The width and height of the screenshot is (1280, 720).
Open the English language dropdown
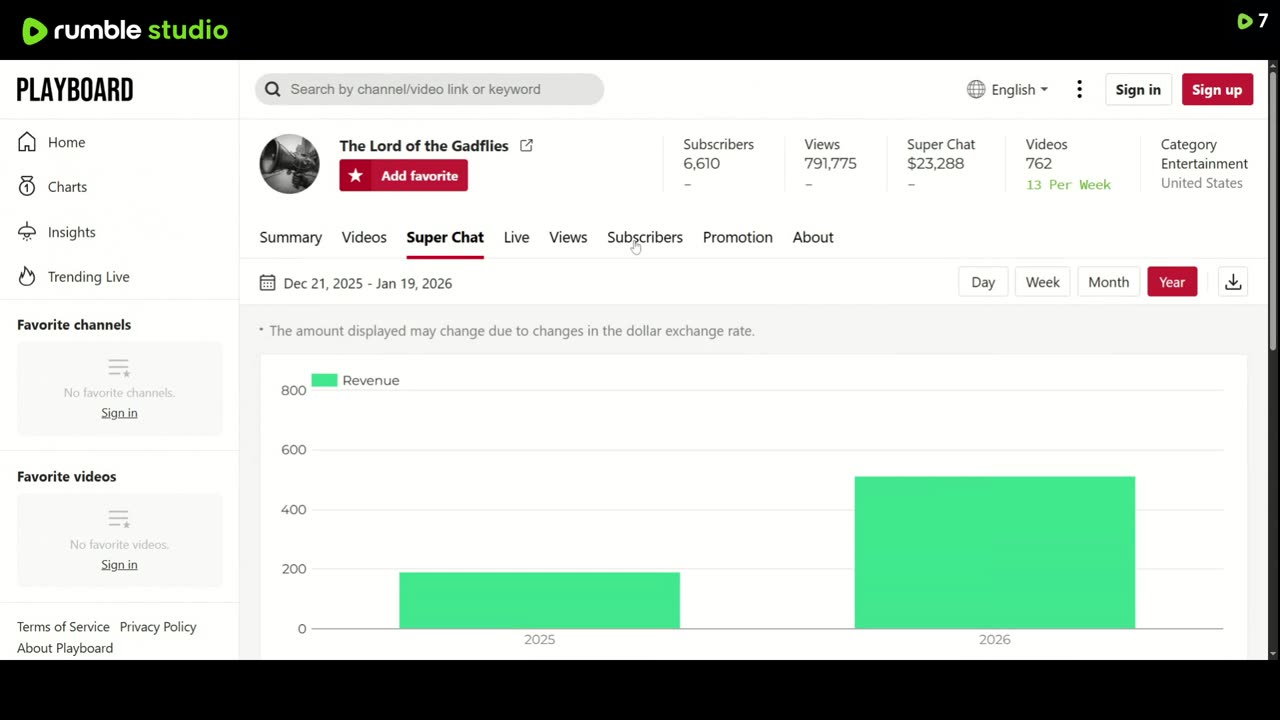pos(1008,89)
